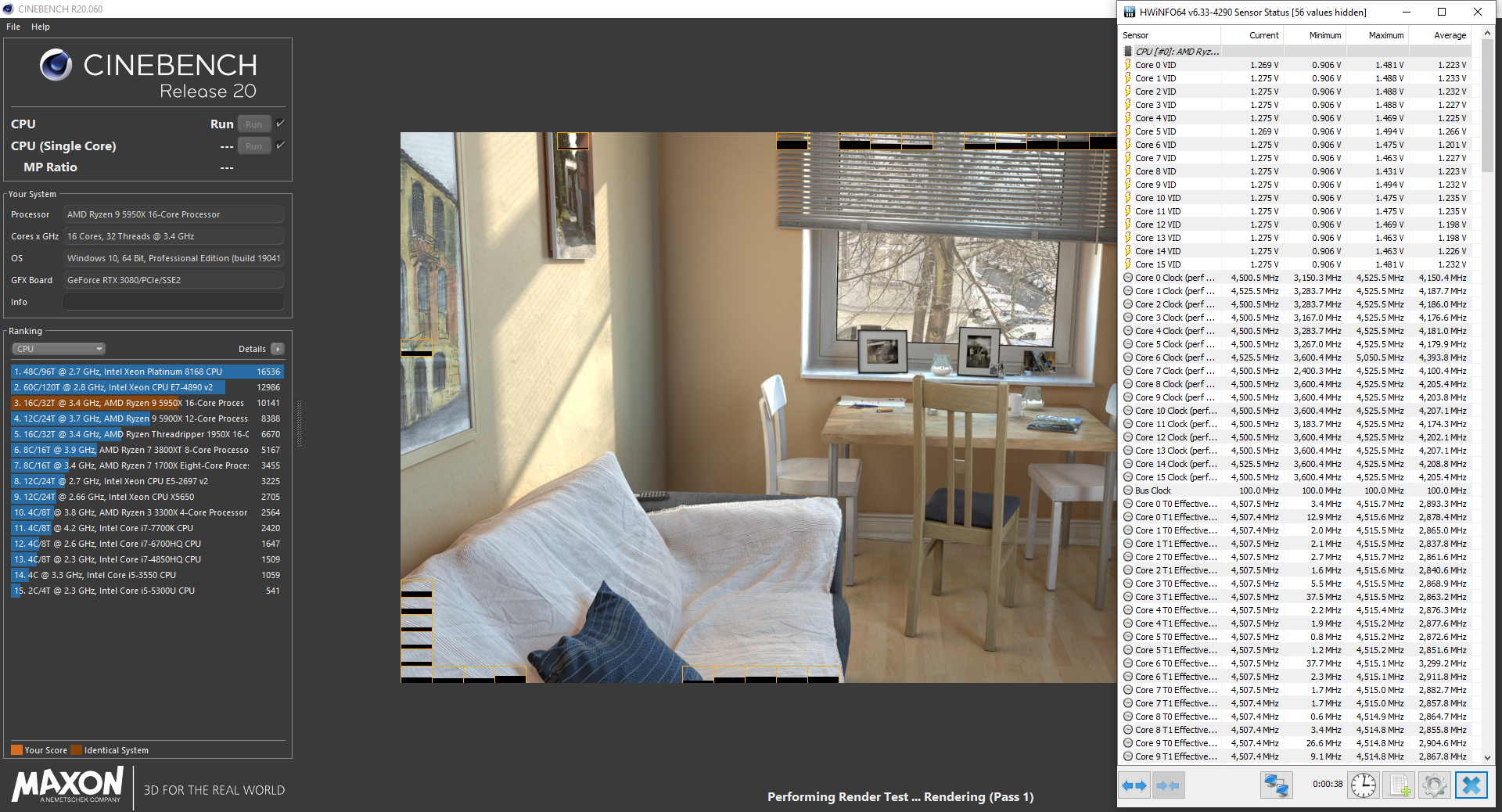1502x812 pixels.
Task: Click the HWiNFO64 title bar app icon
Action: pos(1130,12)
